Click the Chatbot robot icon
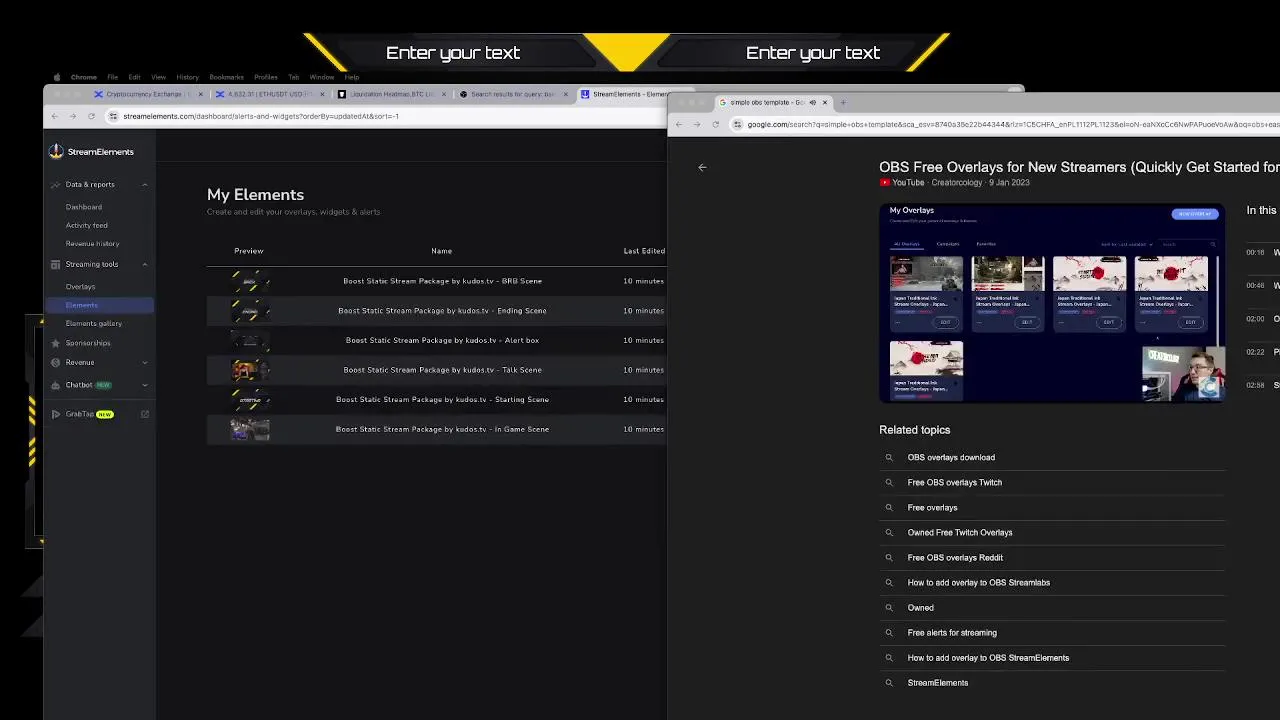This screenshot has height=720, width=1280. point(56,385)
